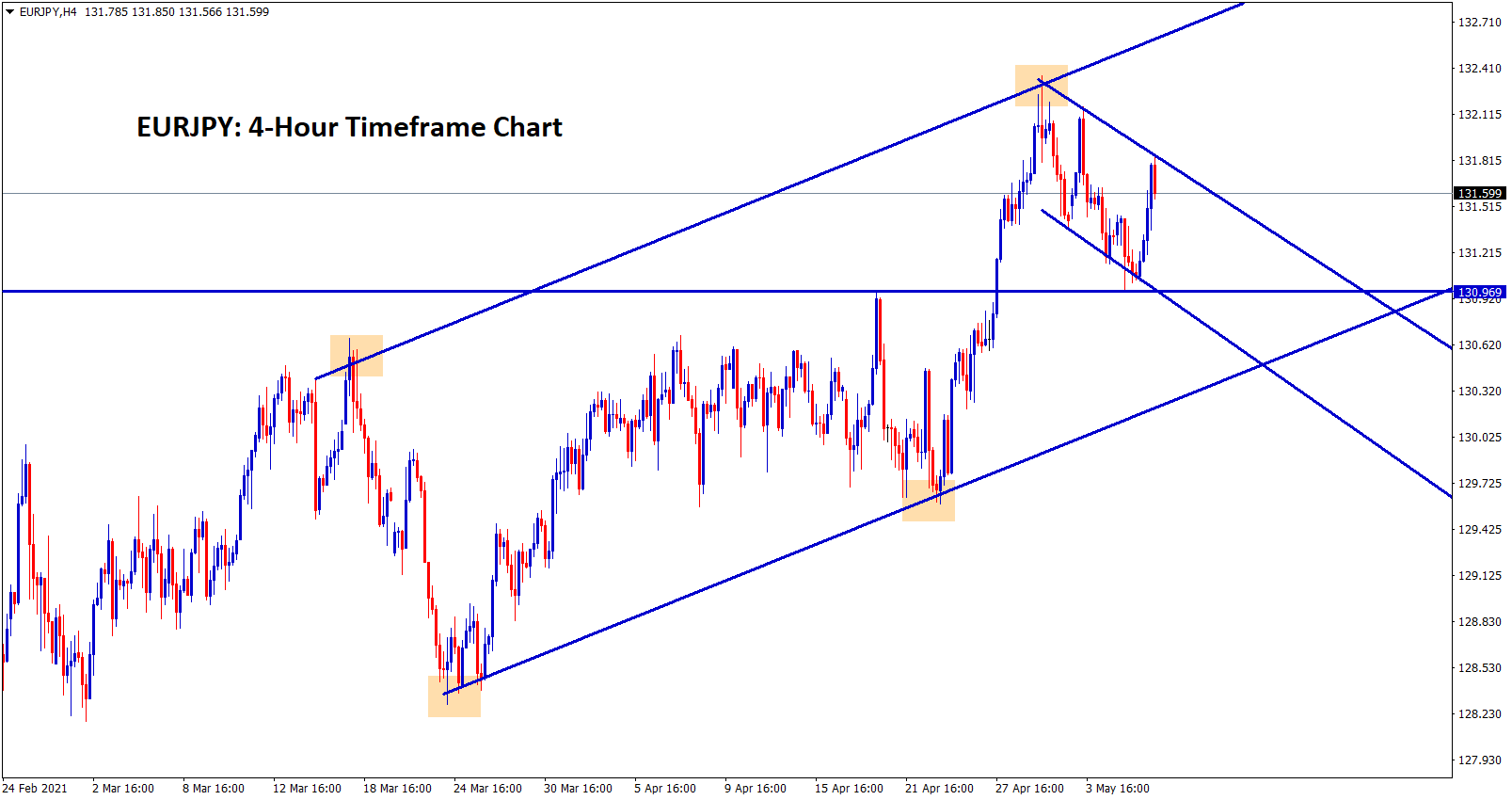The image size is (1512, 800).
Task: Select the 132.115 price scale value
Action: tap(1480, 114)
